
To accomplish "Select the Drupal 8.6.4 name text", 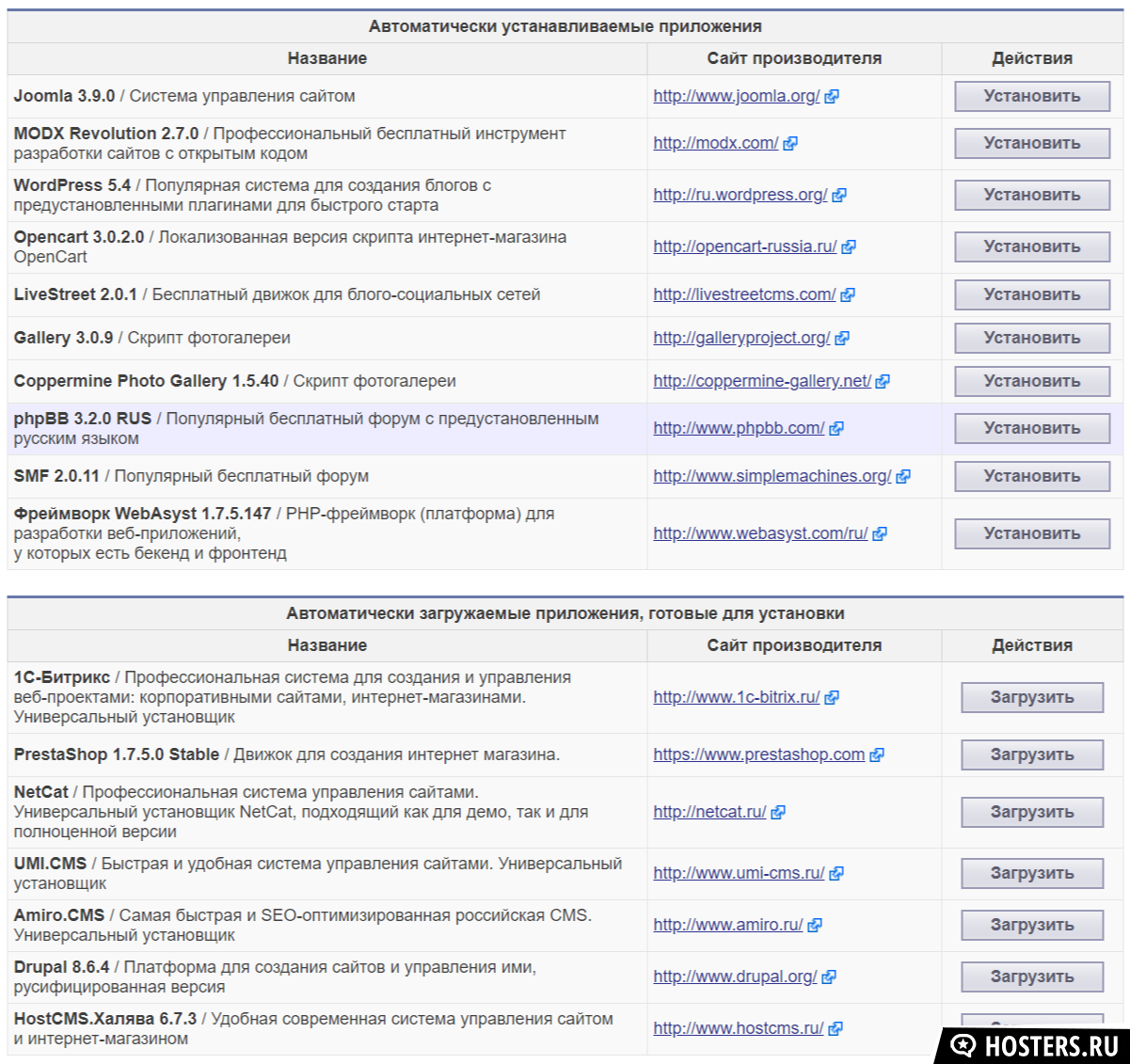I will click(61, 967).
